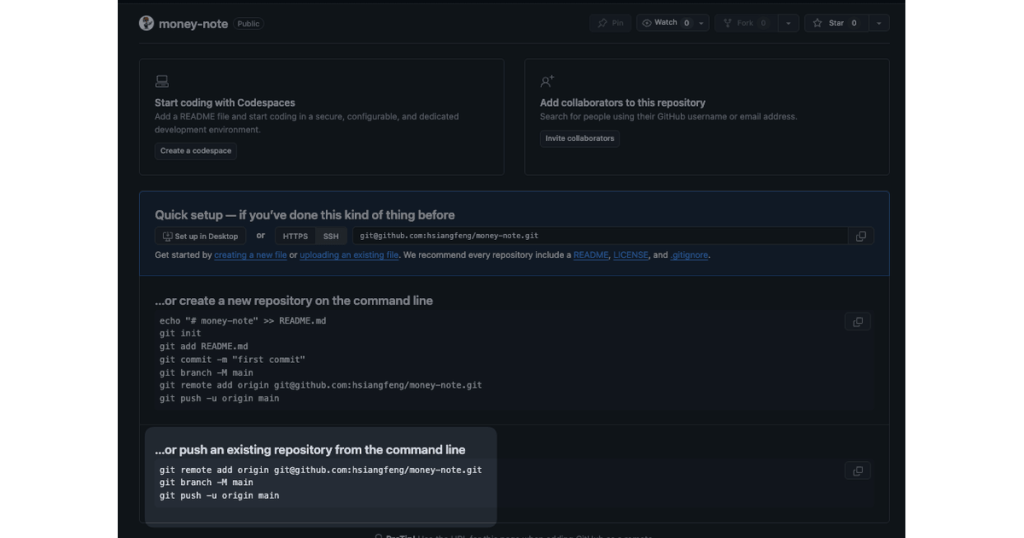Click 'Start coding with Codespaces' heading
Screen dimensions: 1024x538
click(225, 103)
